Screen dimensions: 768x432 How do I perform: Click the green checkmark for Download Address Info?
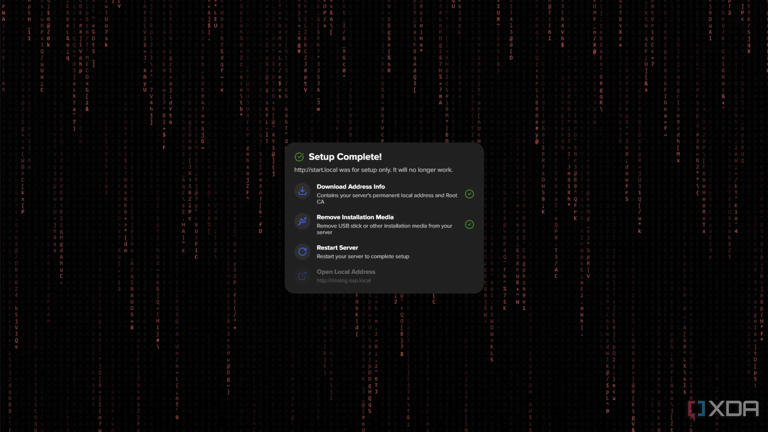tap(469, 194)
